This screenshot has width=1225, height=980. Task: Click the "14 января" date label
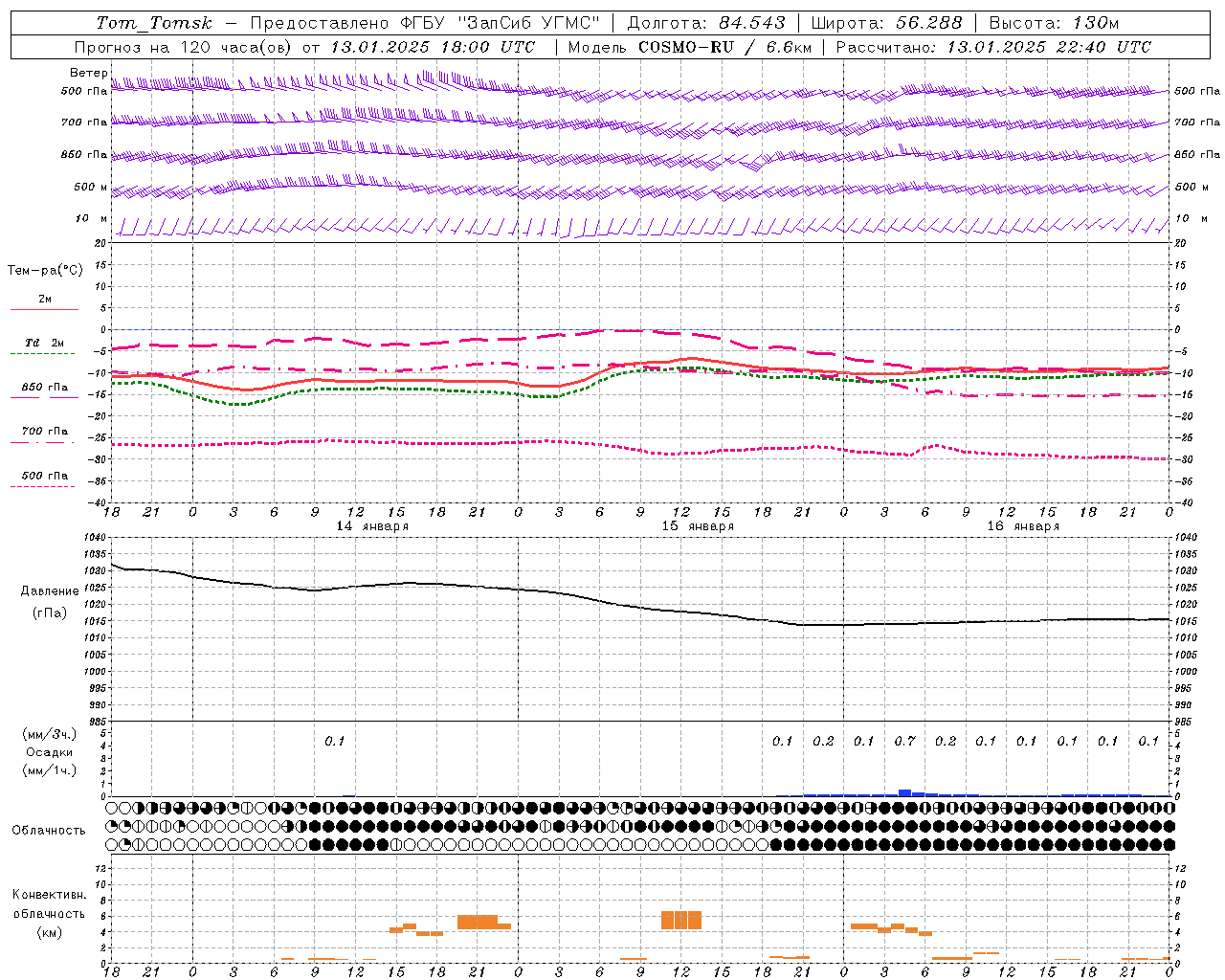(372, 526)
